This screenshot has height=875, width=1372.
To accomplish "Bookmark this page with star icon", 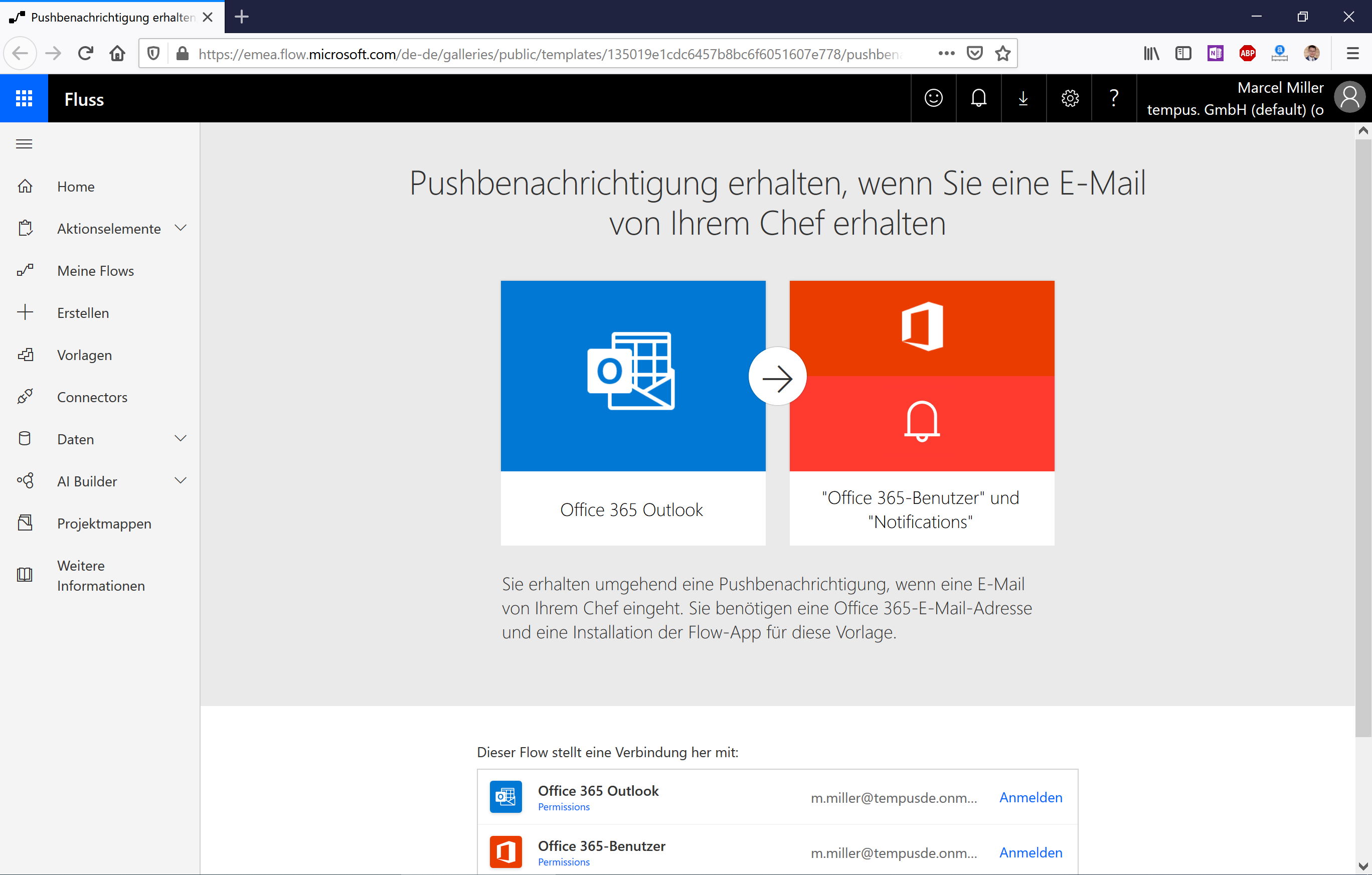I will (1003, 54).
